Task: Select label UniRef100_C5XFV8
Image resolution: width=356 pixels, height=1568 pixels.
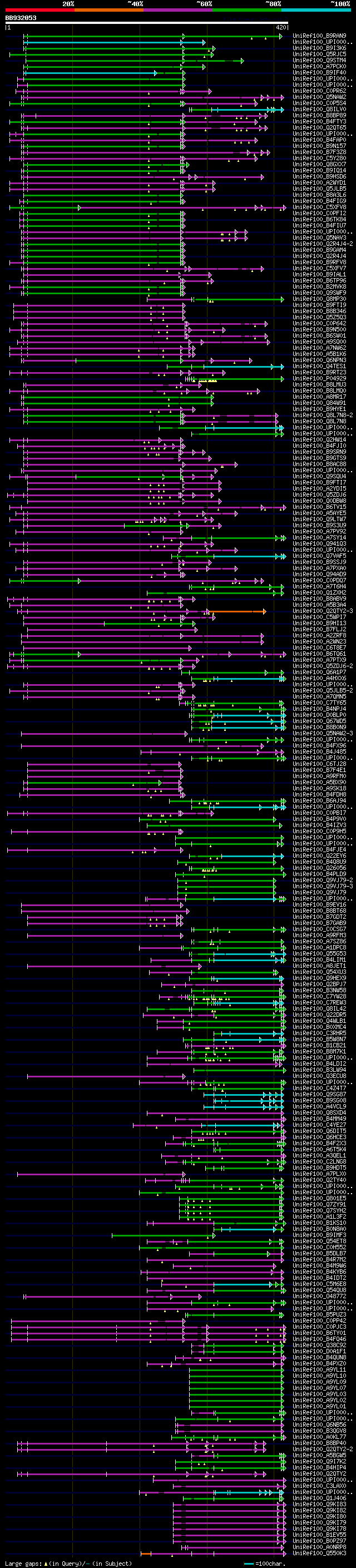Action: pyautogui.click(x=319, y=207)
